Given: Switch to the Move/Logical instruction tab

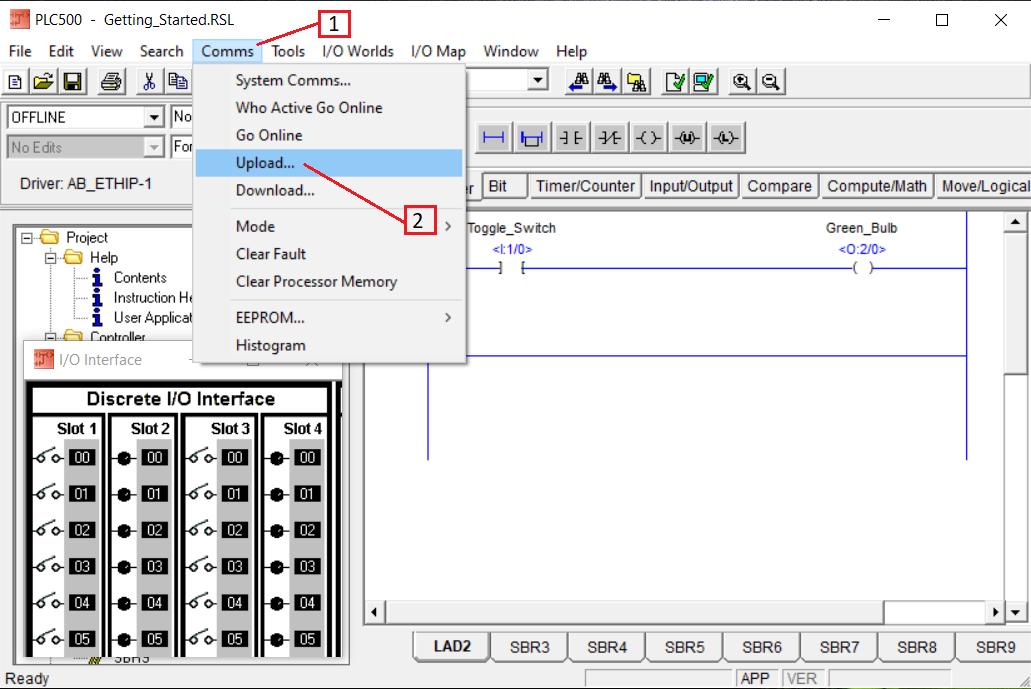Looking at the screenshot, I should pyautogui.click(x=984, y=186).
